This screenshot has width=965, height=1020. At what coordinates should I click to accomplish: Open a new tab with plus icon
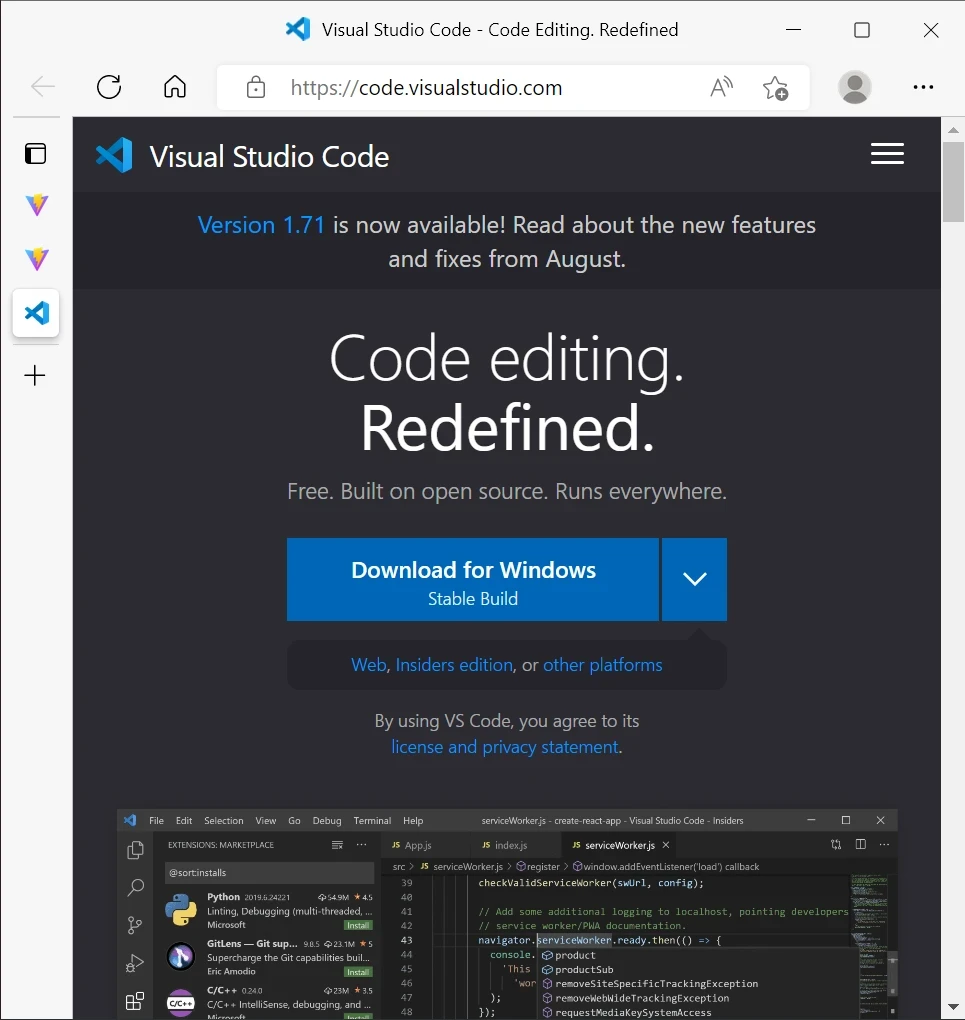tap(34, 375)
